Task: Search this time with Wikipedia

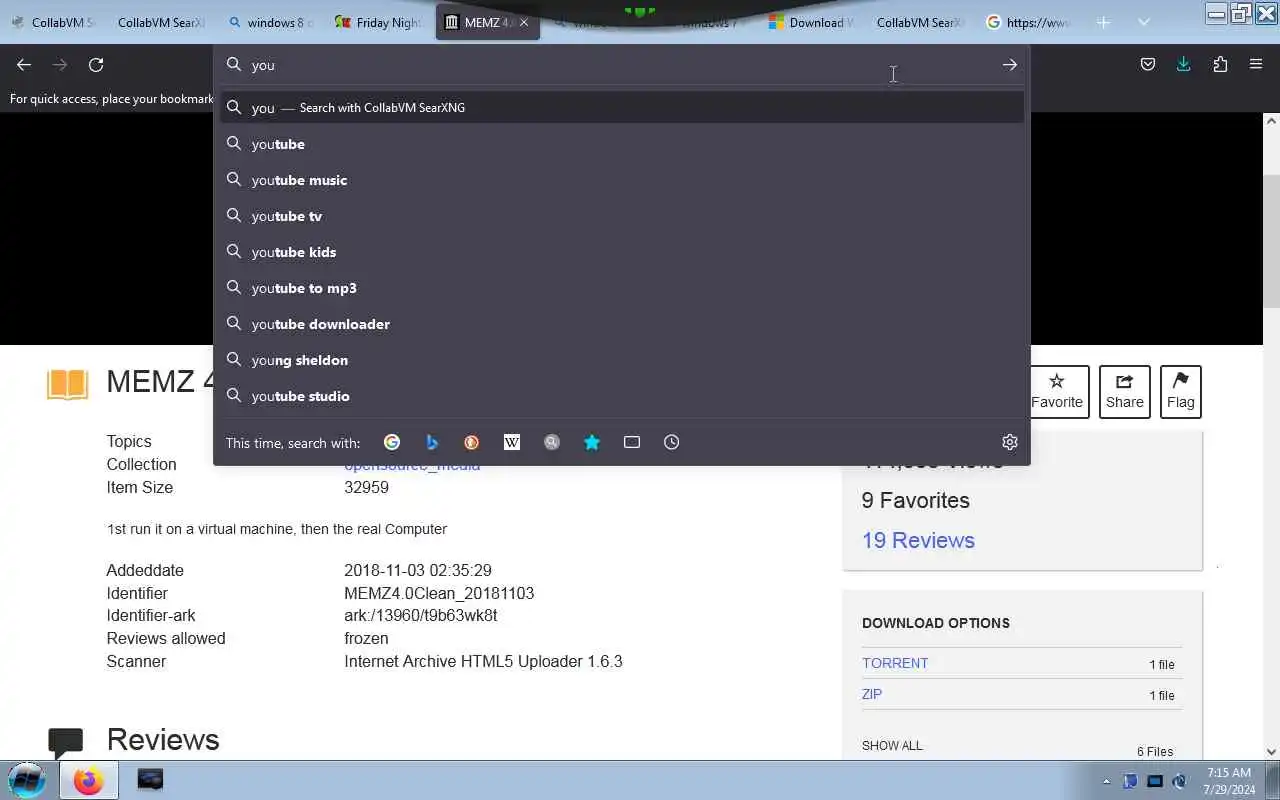Action: (512, 442)
